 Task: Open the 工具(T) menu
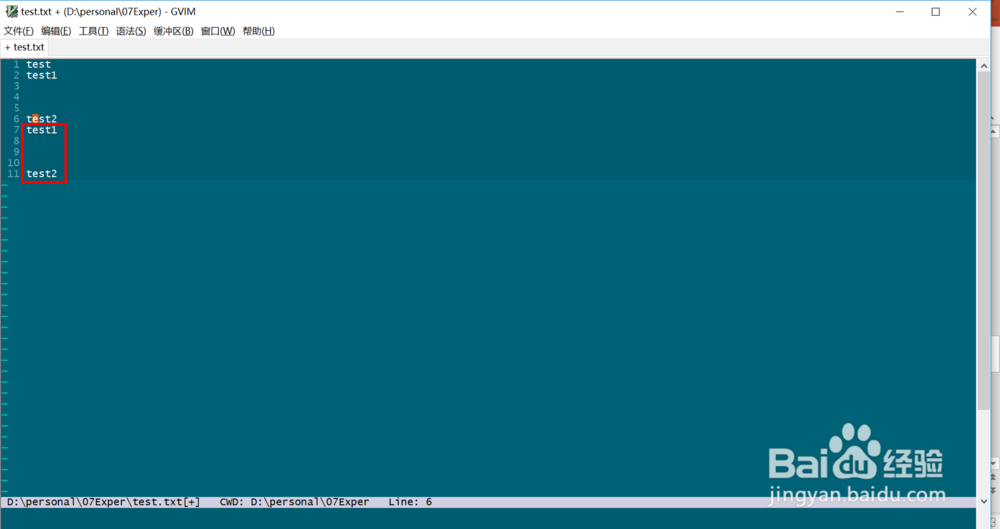(x=93, y=31)
